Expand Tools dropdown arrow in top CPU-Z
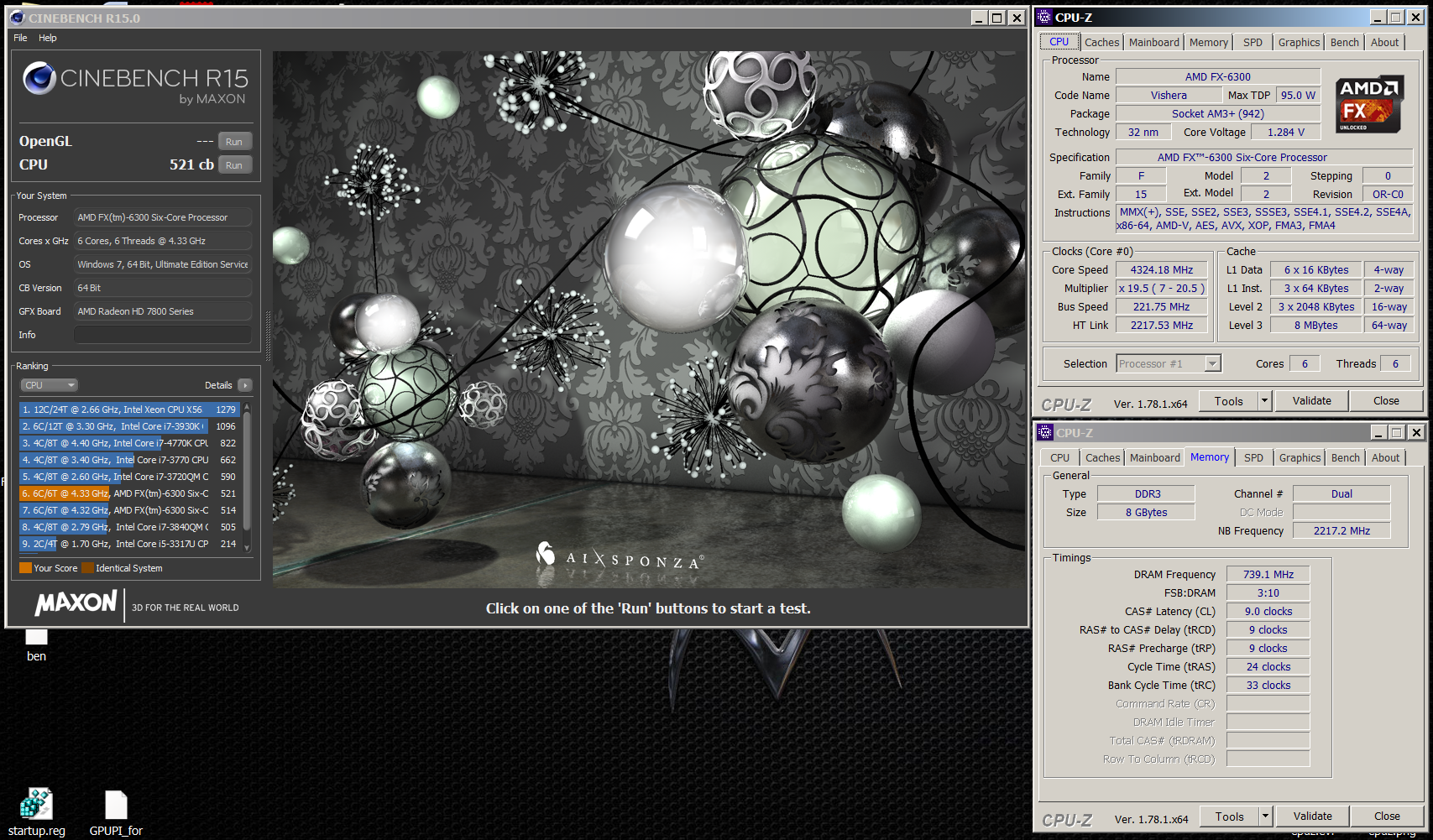Viewport: 1433px width, 840px height. (x=1264, y=401)
